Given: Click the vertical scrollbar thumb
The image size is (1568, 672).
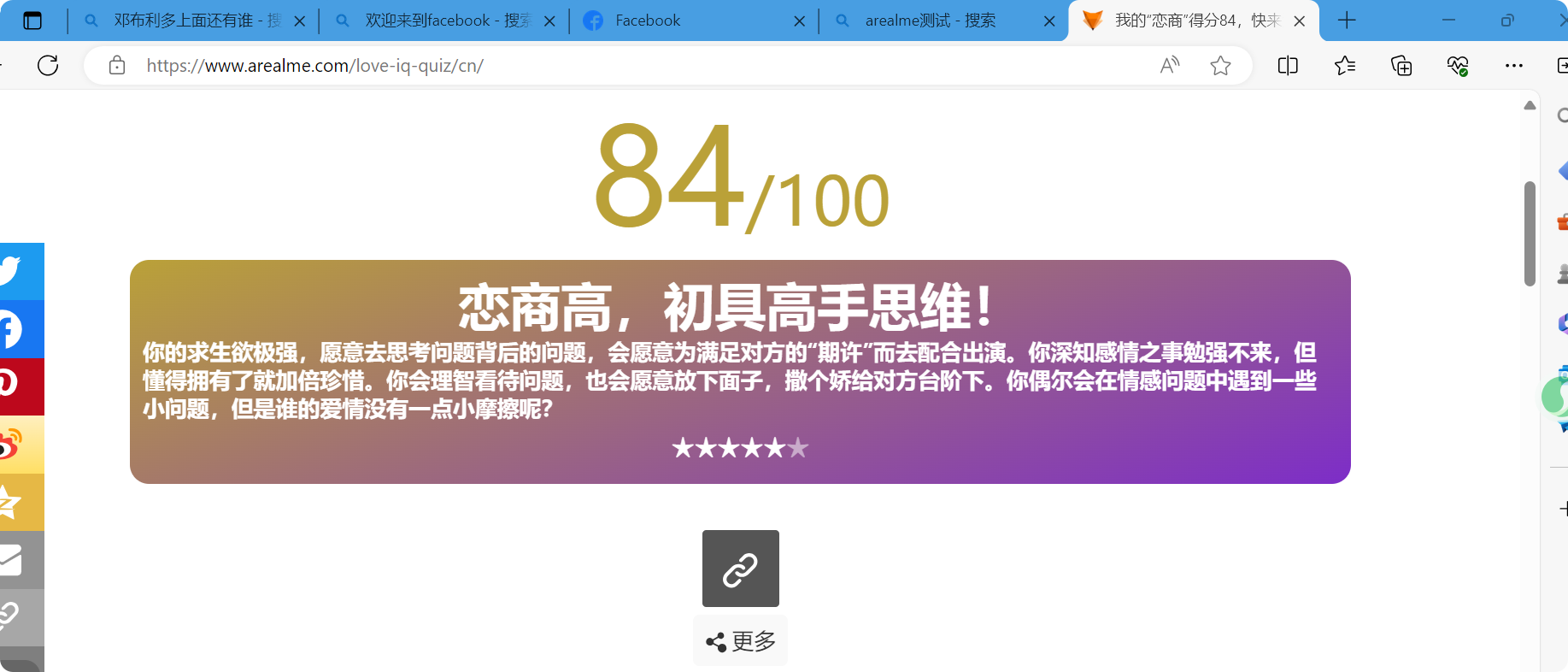Looking at the screenshot, I should (1530, 233).
